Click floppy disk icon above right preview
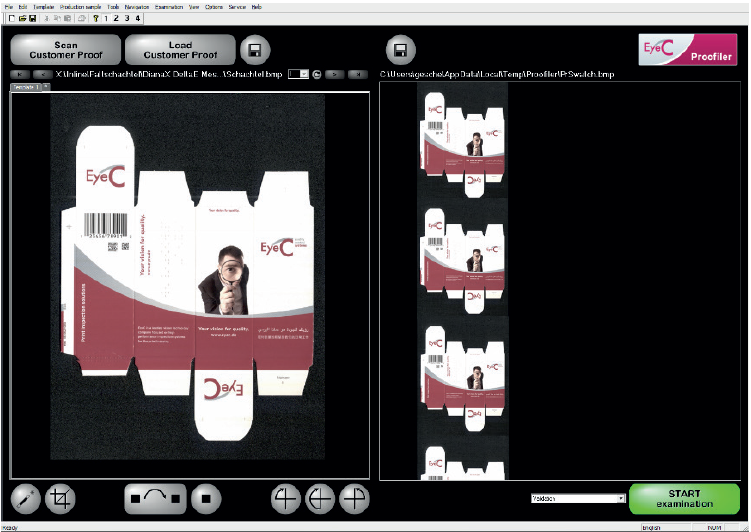Viewport: 751px width, 532px height. click(x=400, y=50)
